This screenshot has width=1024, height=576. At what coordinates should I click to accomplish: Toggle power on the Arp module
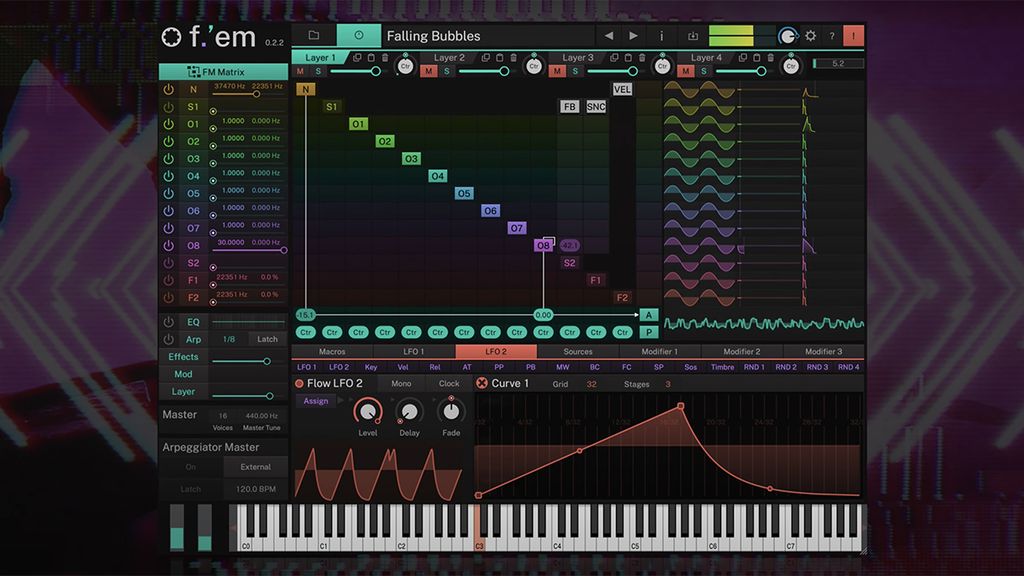(x=167, y=339)
